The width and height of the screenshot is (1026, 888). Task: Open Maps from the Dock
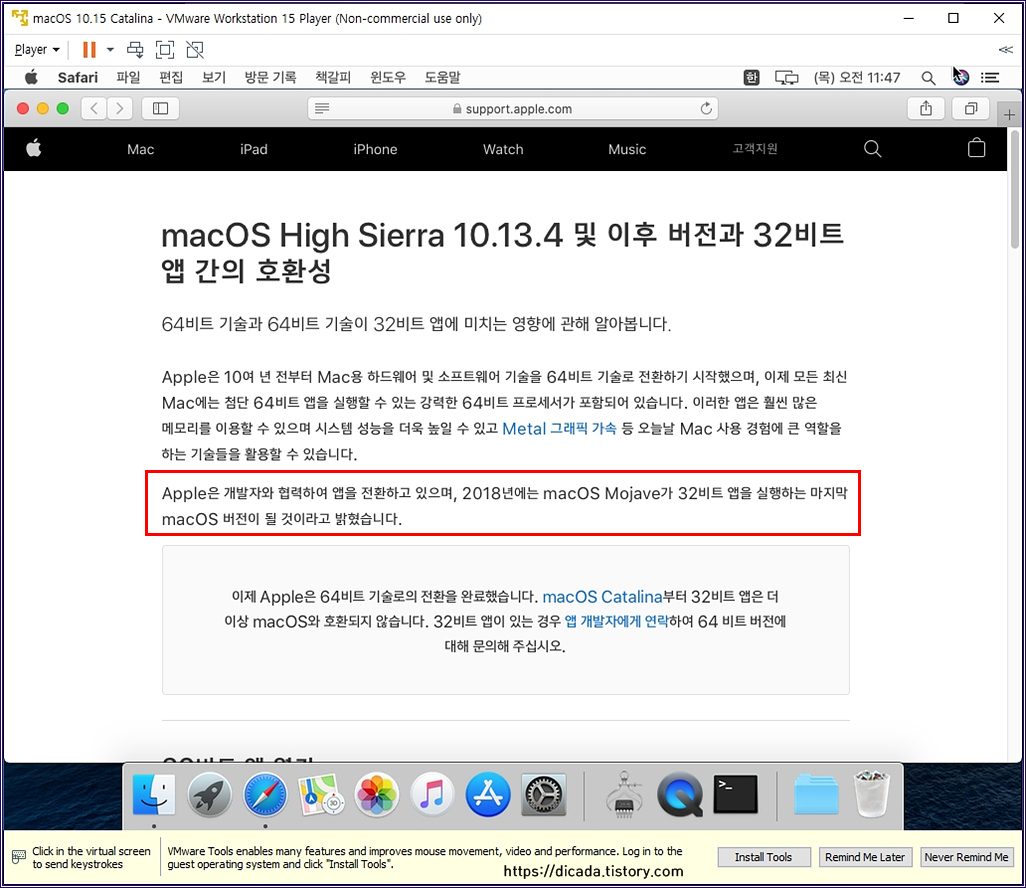pyautogui.click(x=321, y=796)
